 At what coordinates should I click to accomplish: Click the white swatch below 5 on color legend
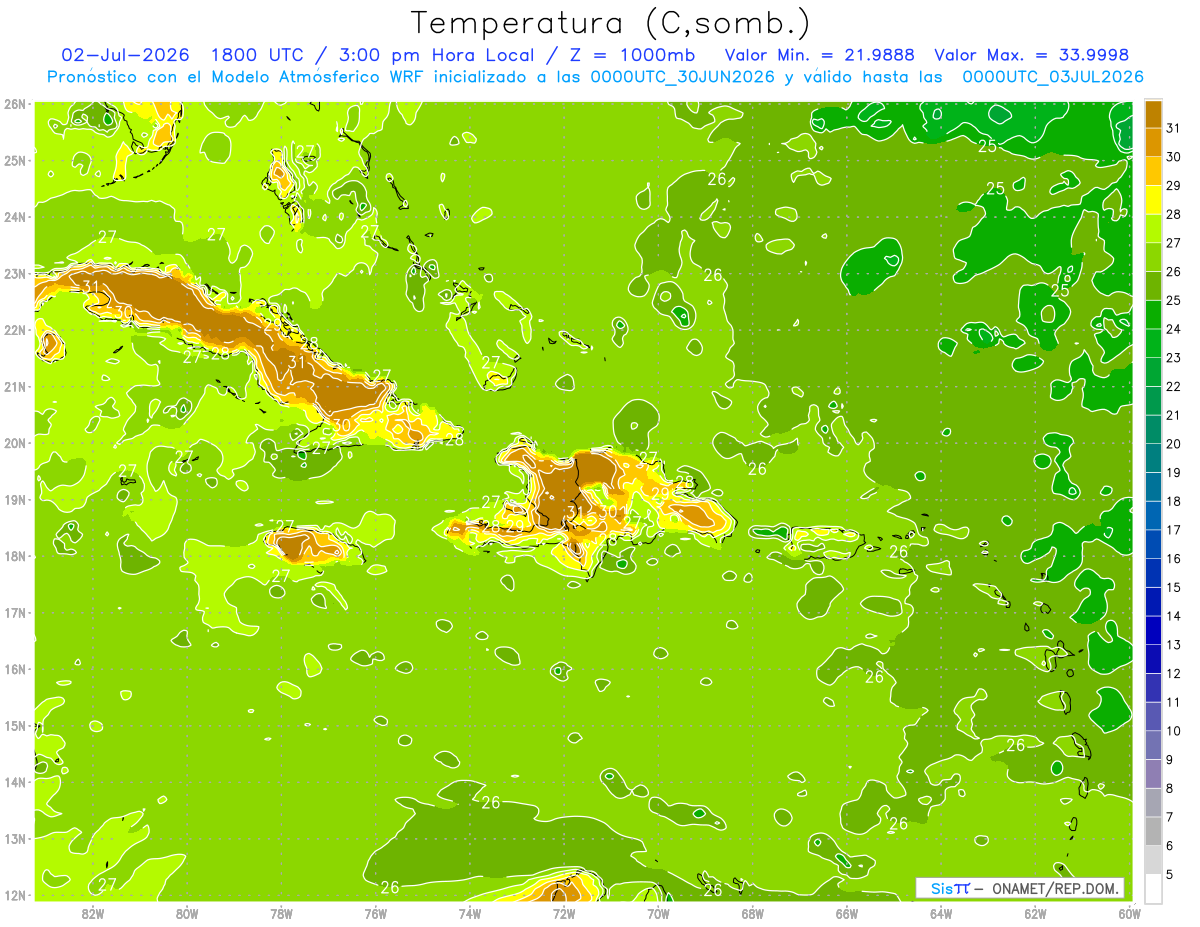coord(1153,888)
